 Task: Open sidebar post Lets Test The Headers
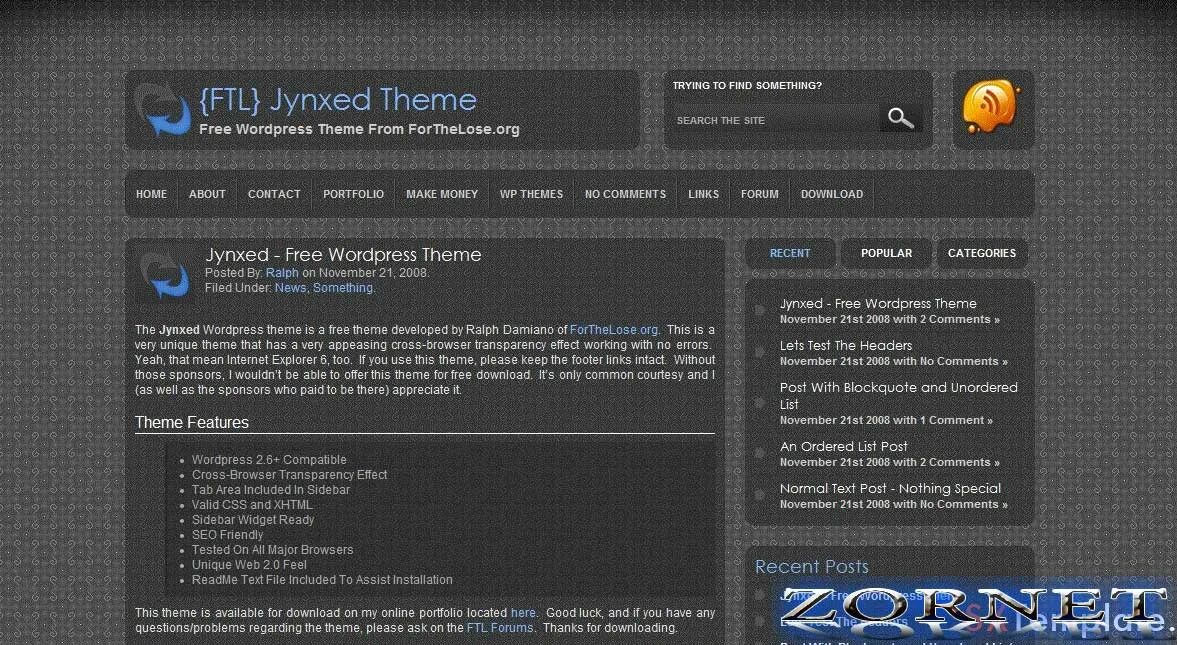tap(846, 345)
